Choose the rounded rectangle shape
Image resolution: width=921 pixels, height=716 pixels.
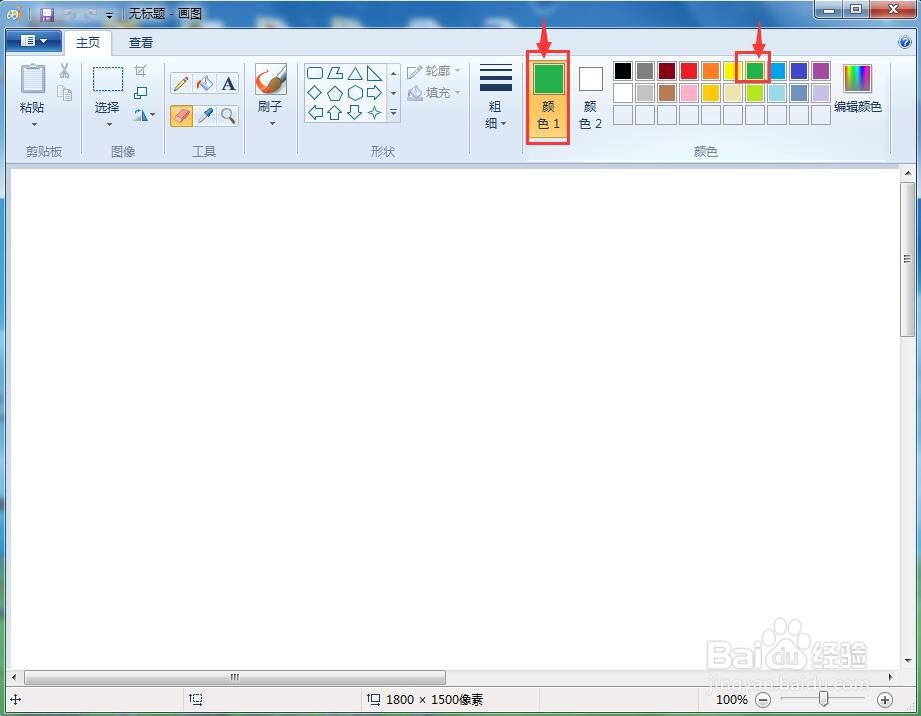click(315, 73)
